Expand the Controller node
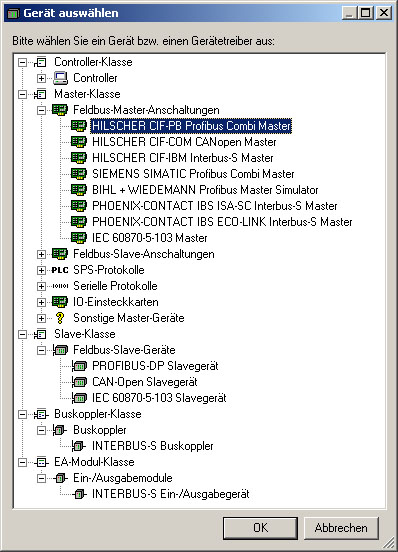Viewport: 398px width, 552px height. click(x=41, y=78)
